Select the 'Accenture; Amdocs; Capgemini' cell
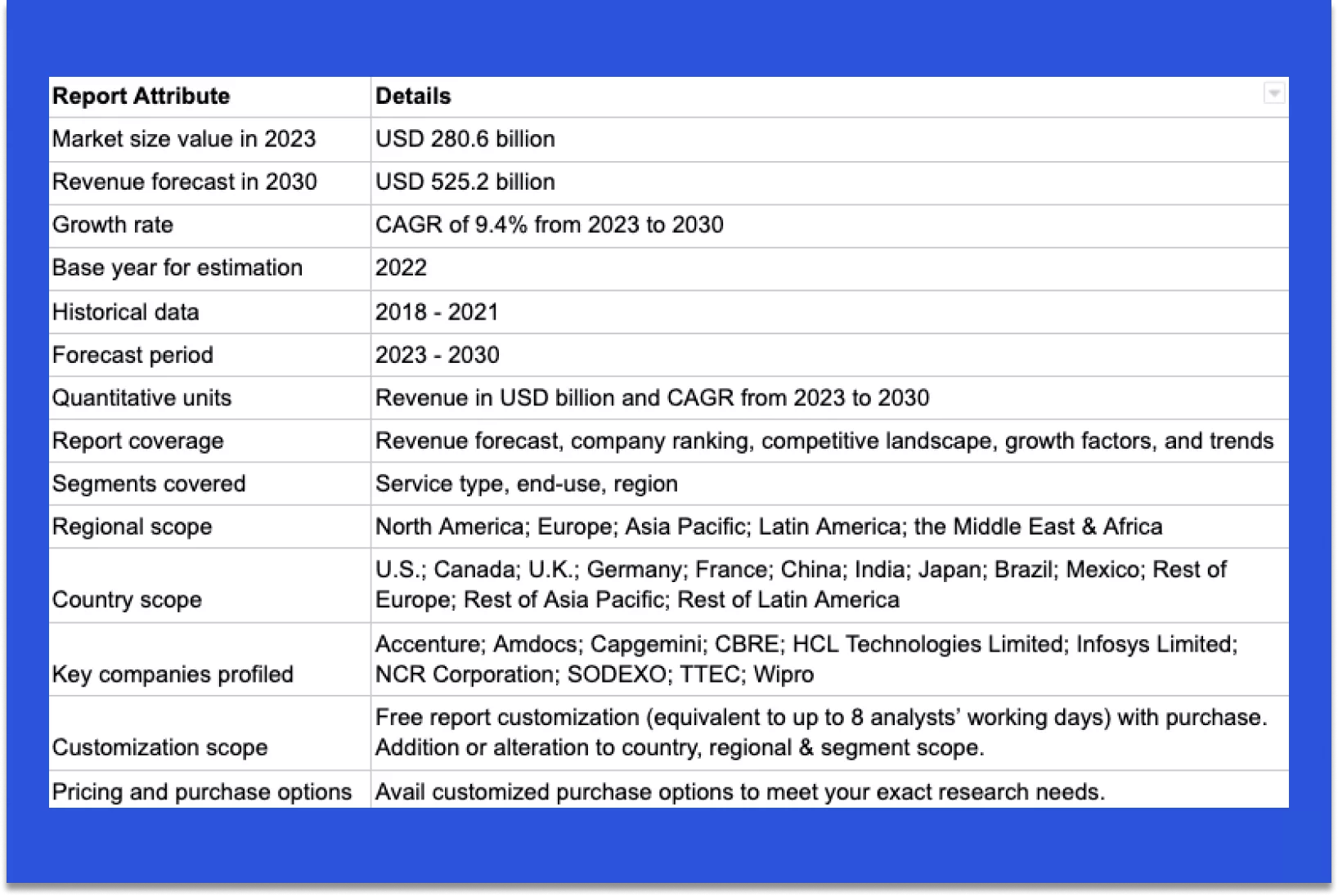 pyautogui.click(x=829, y=660)
